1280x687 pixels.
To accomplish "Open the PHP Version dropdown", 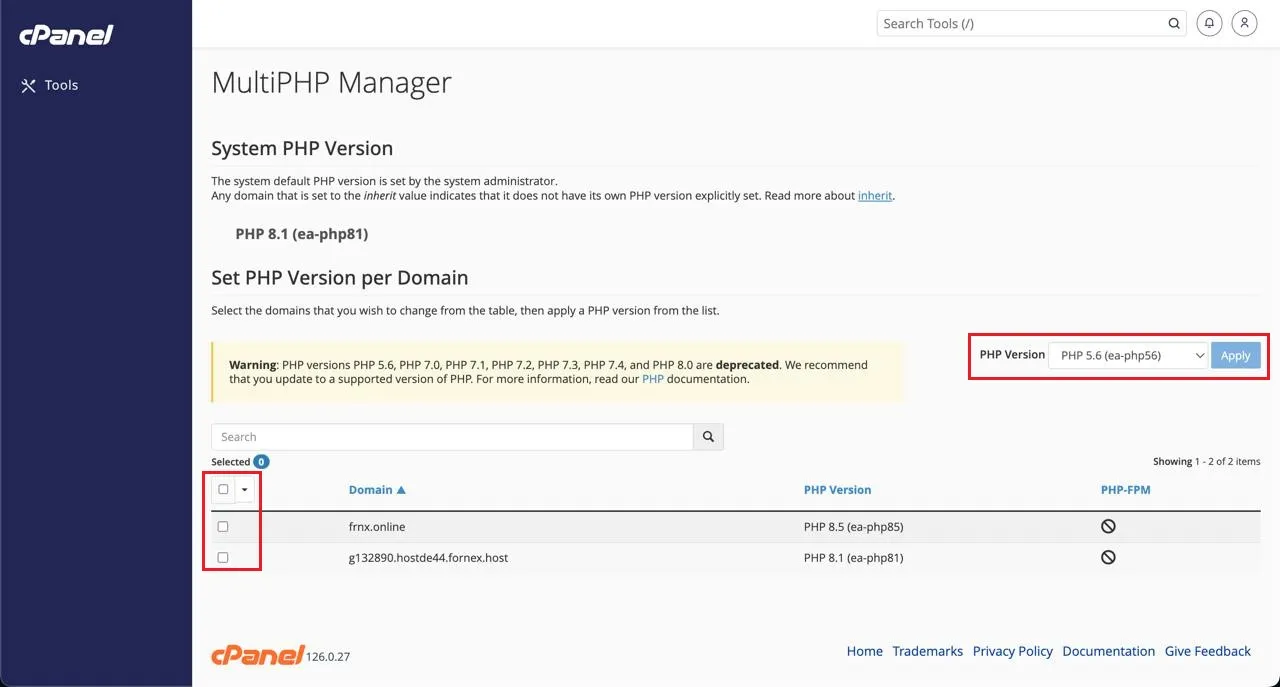I will pyautogui.click(x=1128, y=355).
